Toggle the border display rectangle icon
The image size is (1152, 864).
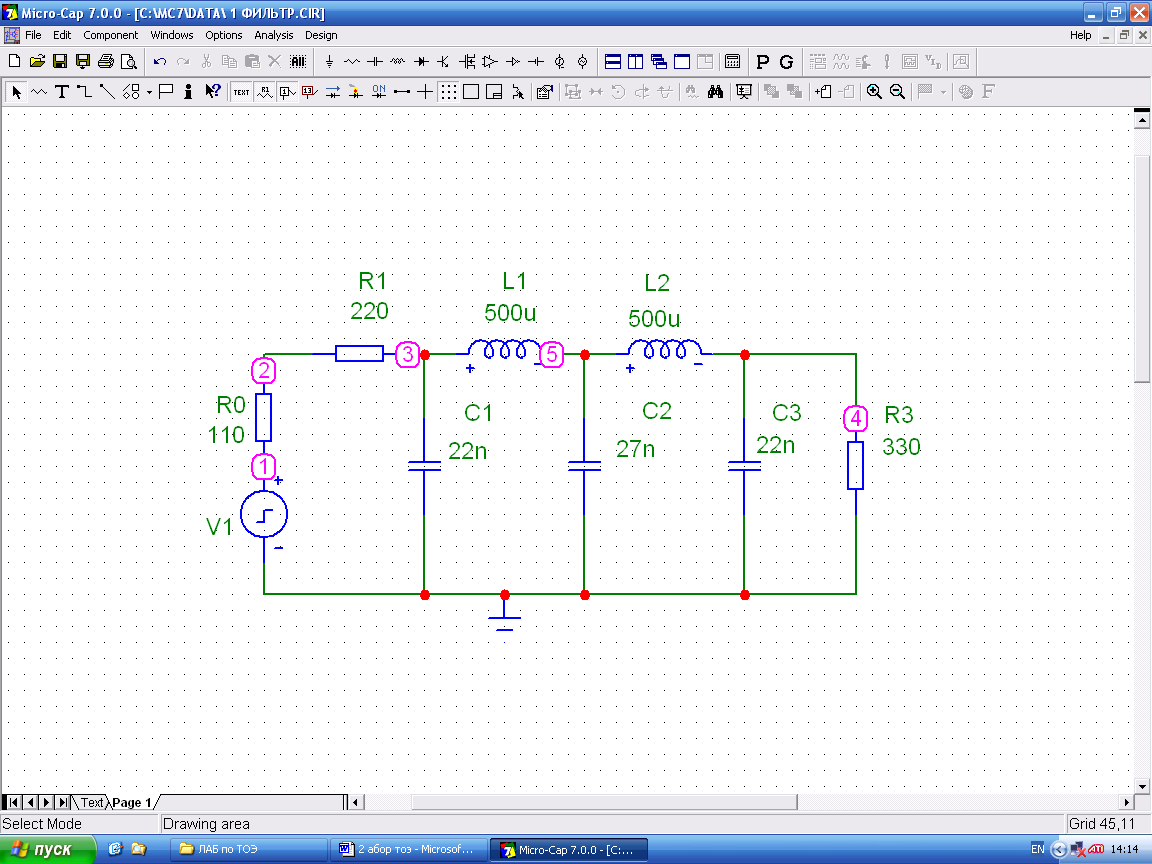[471, 92]
